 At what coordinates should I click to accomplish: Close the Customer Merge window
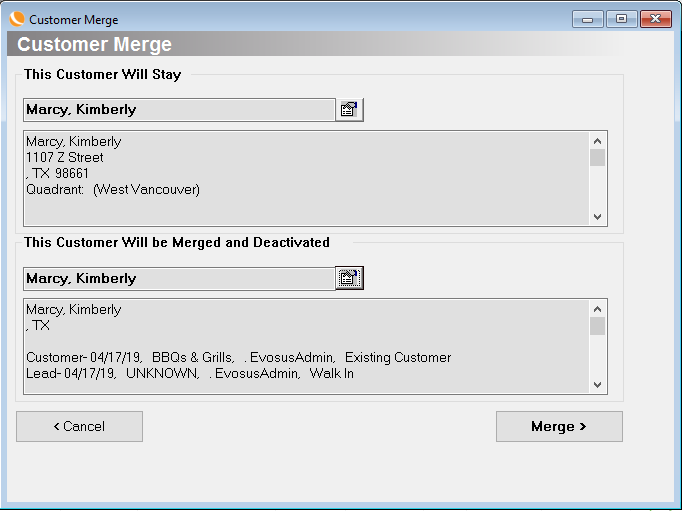(655, 19)
